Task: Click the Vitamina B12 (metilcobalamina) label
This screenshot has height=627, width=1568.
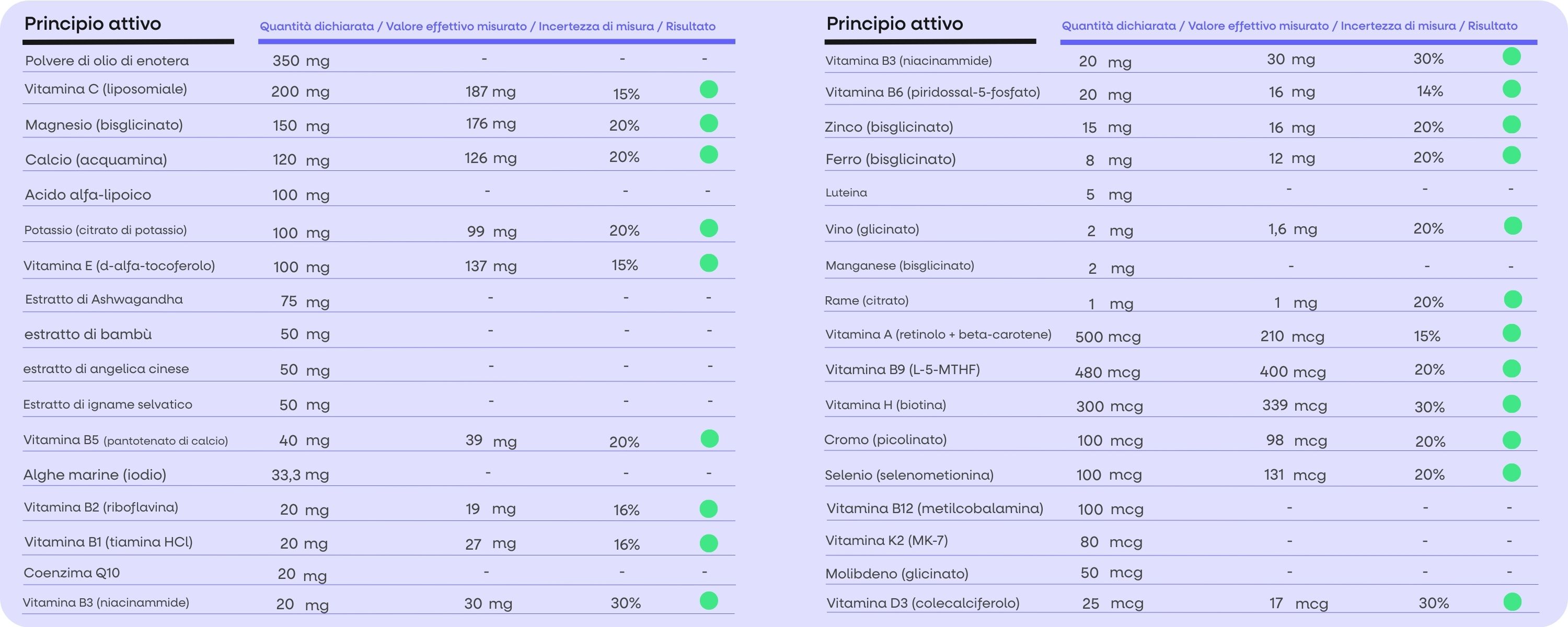Action: coord(935,508)
